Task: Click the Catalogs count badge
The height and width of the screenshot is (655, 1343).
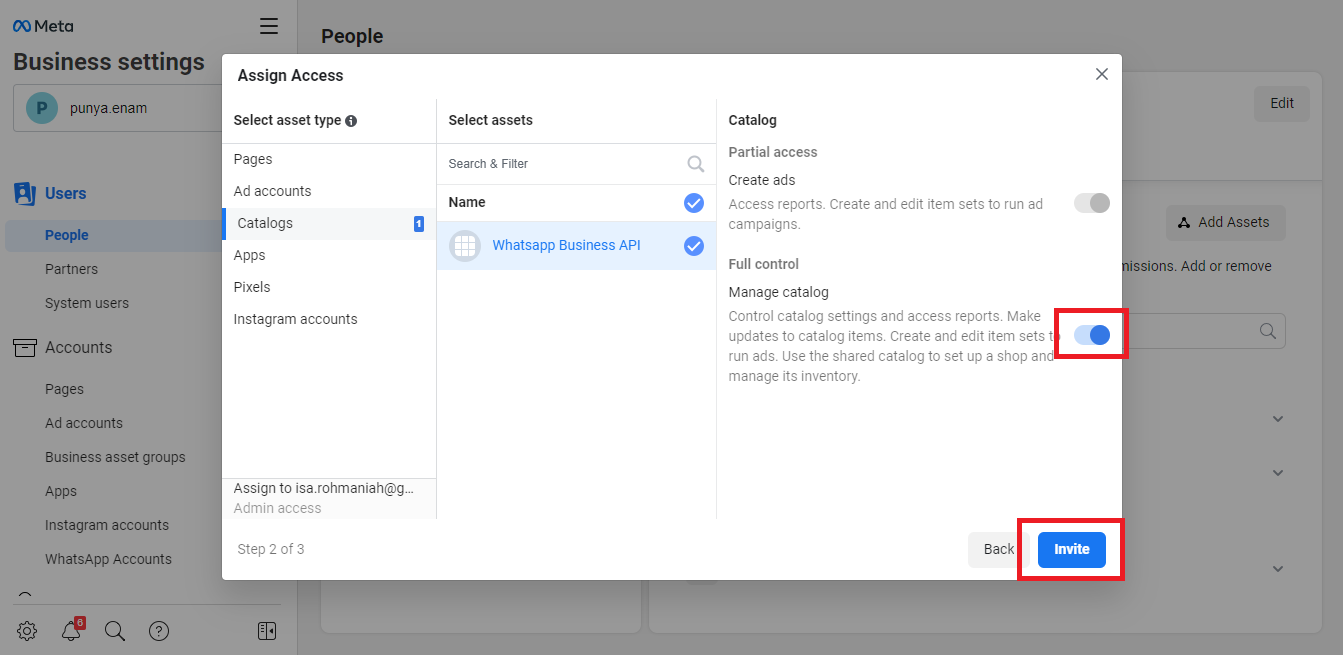Action: click(x=419, y=224)
